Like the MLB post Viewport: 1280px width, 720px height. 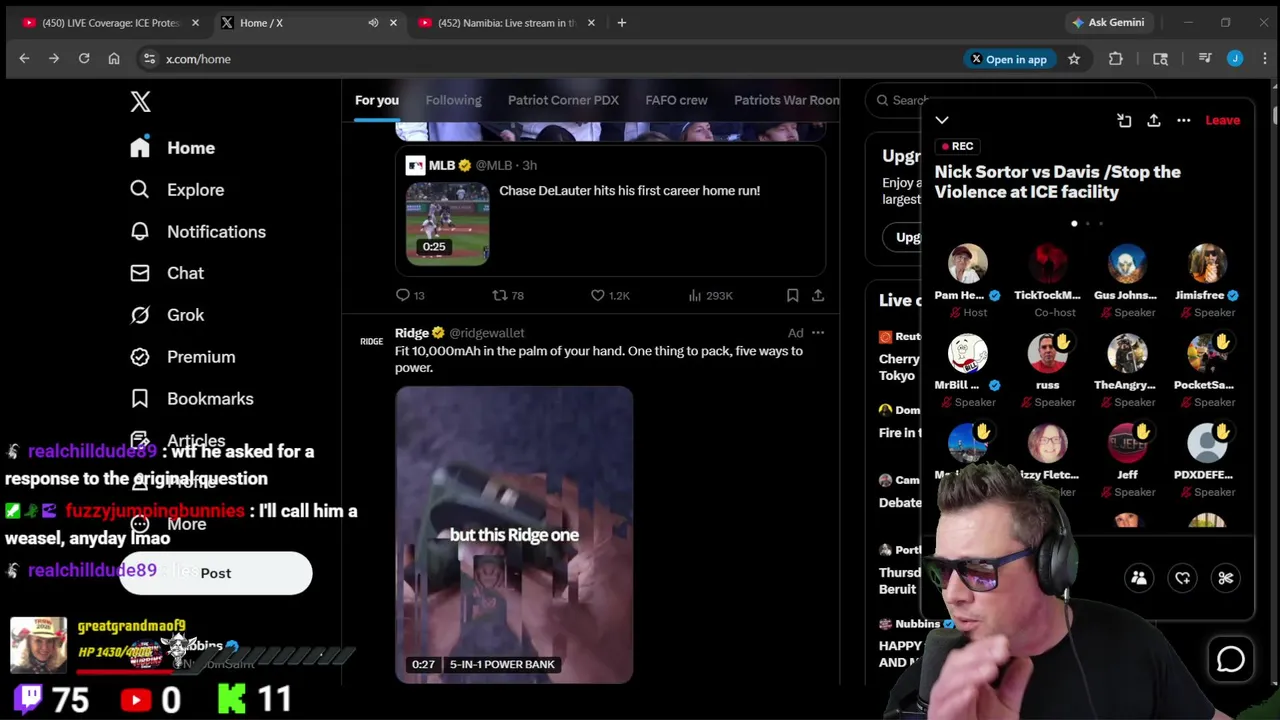tap(610, 295)
